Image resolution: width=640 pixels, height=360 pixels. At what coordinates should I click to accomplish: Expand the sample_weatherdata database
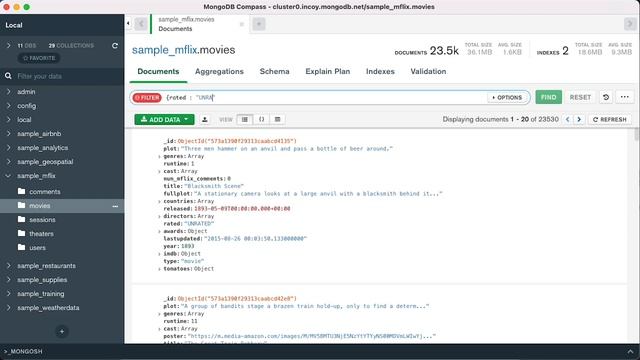[9, 308]
